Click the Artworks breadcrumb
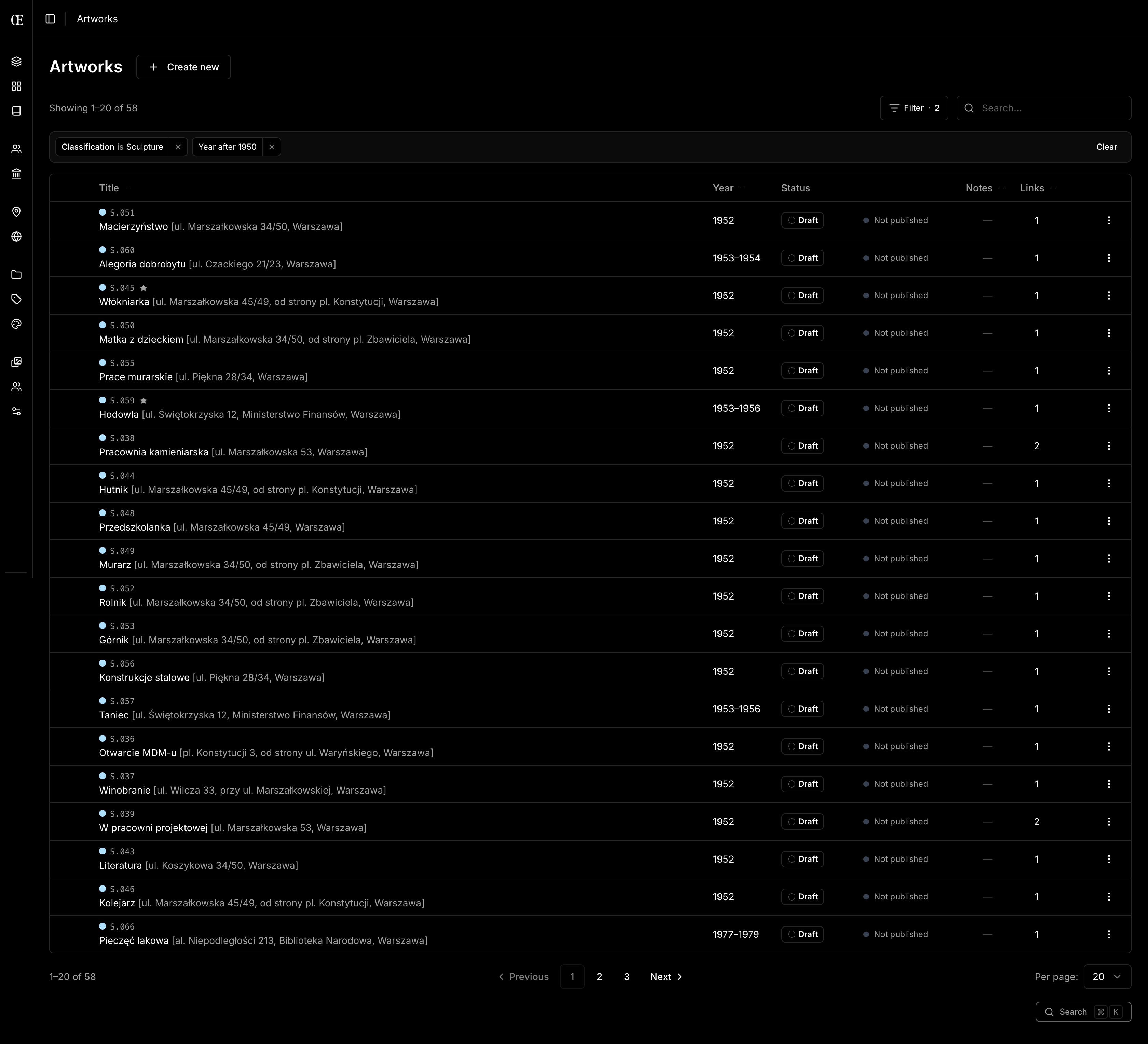1148x1044 pixels. (x=97, y=19)
